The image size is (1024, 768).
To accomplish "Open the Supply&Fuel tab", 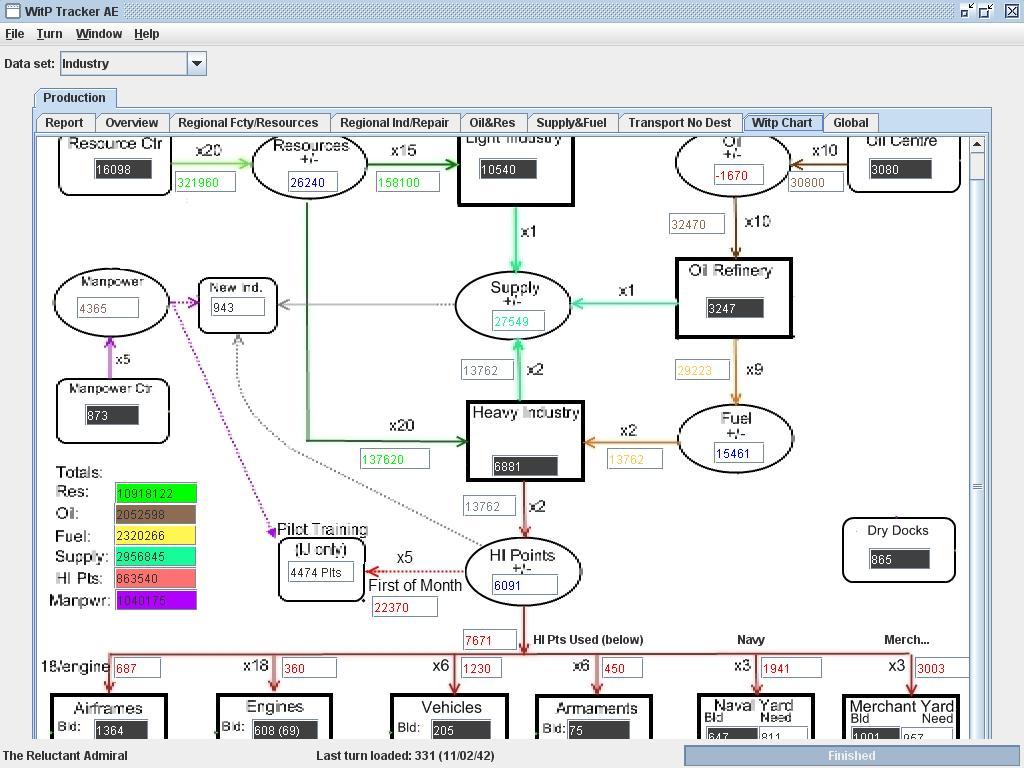I will (x=571, y=123).
